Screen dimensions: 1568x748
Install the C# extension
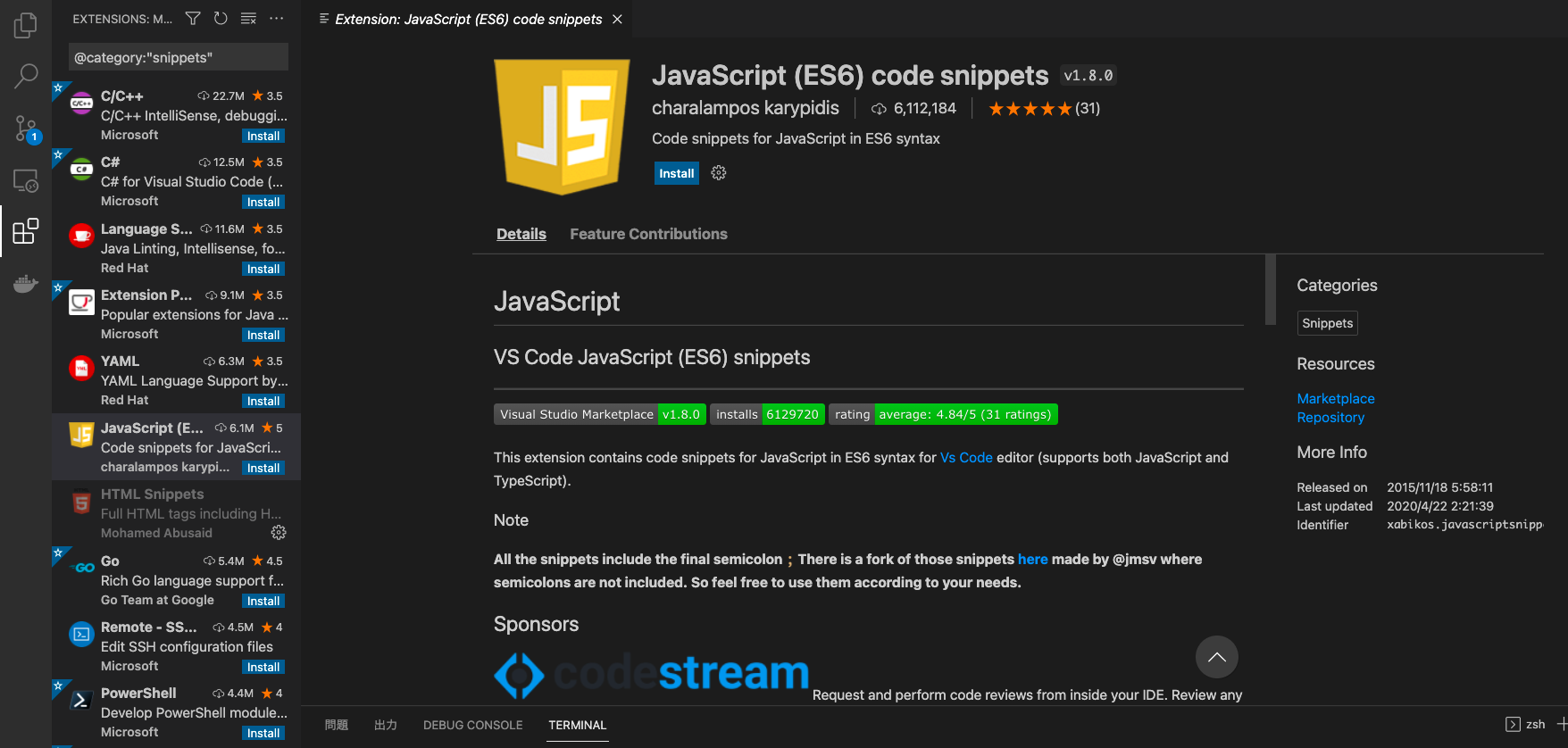(263, 202)
